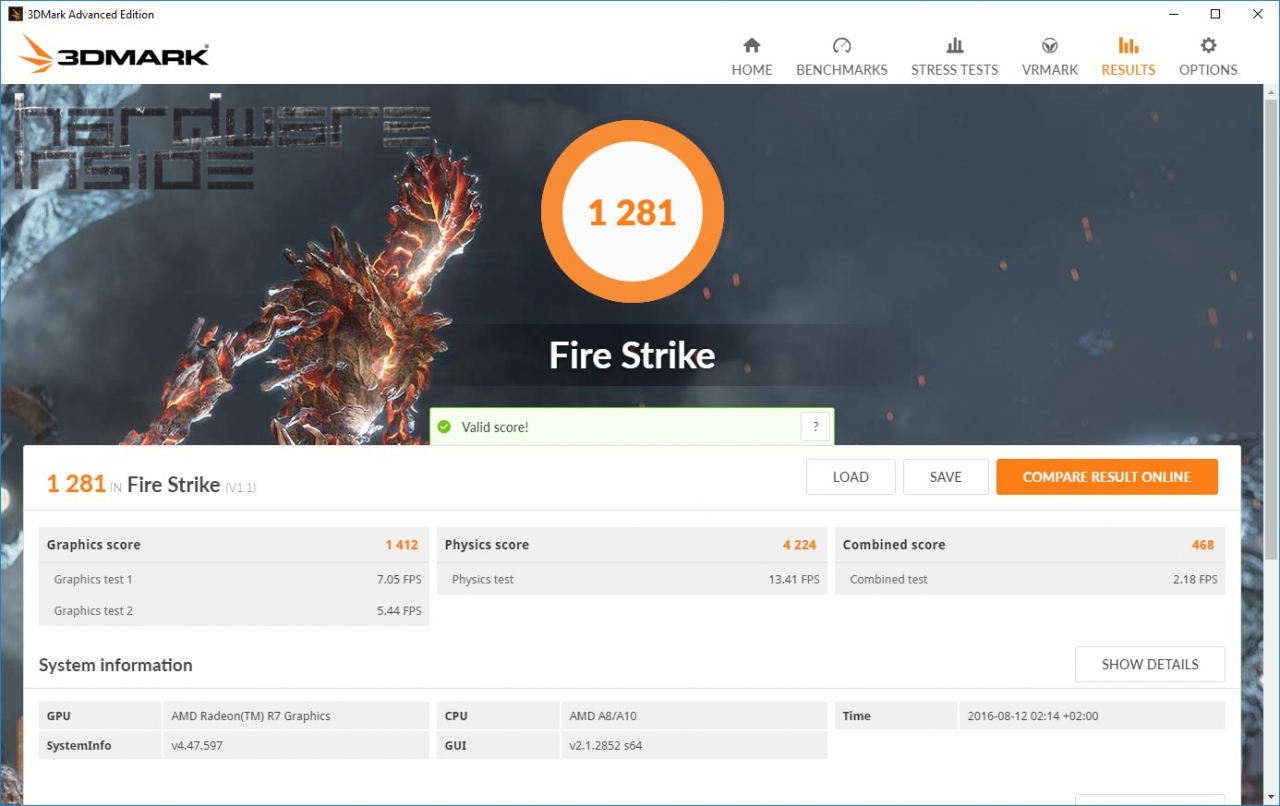The width and height of the screenshot is (1280, 806).
Task: Select the BENCHMARKS tab label
Action: point(841,70)
